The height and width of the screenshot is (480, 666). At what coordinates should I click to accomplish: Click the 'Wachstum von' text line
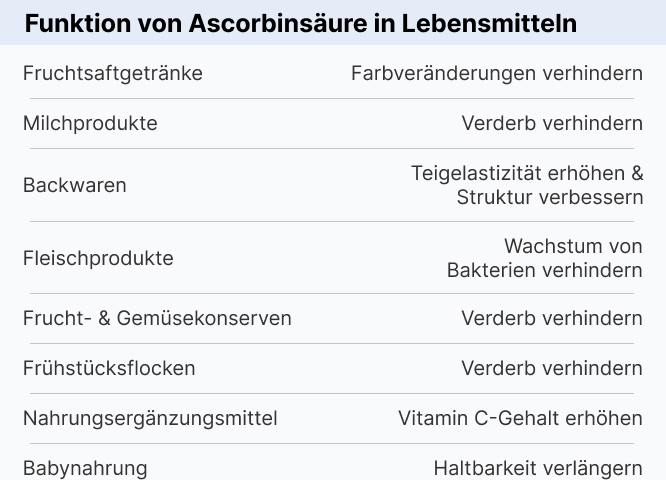573,246
